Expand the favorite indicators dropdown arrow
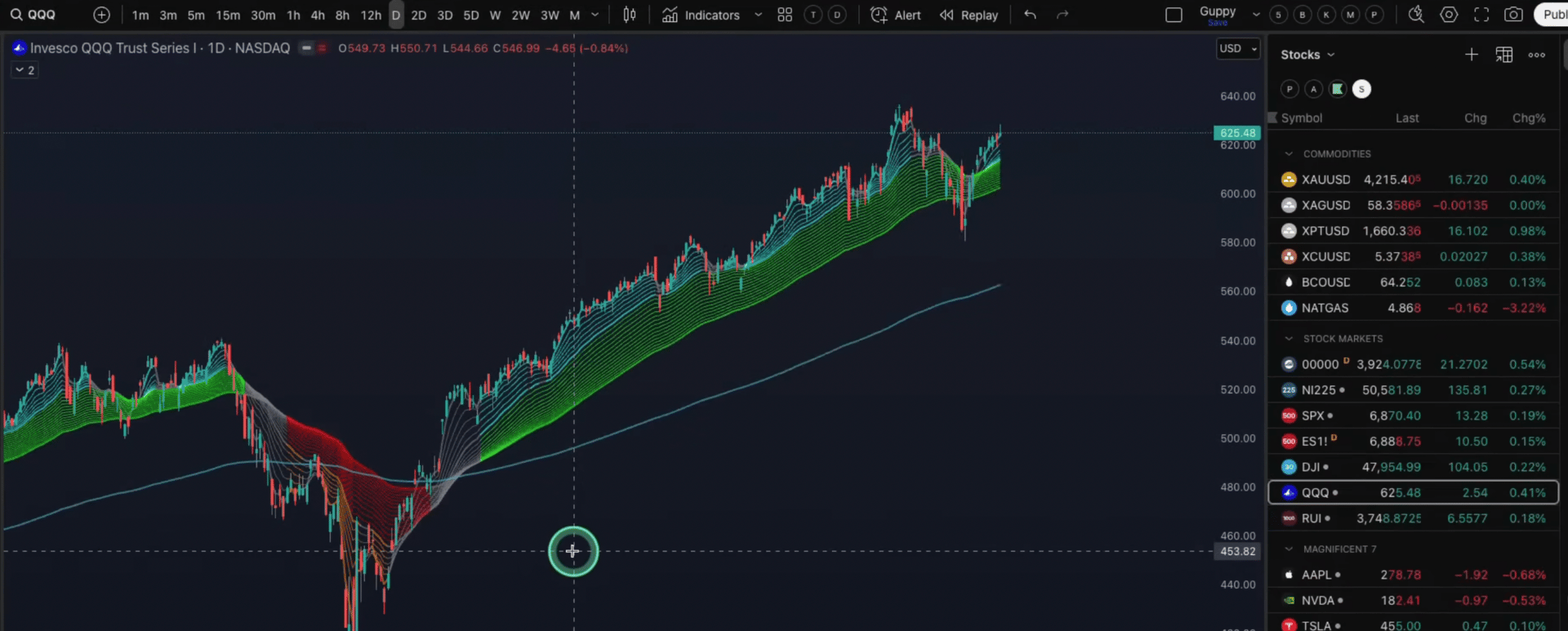The width and height of the screenshot is (1568, 631). pos(758,15)
